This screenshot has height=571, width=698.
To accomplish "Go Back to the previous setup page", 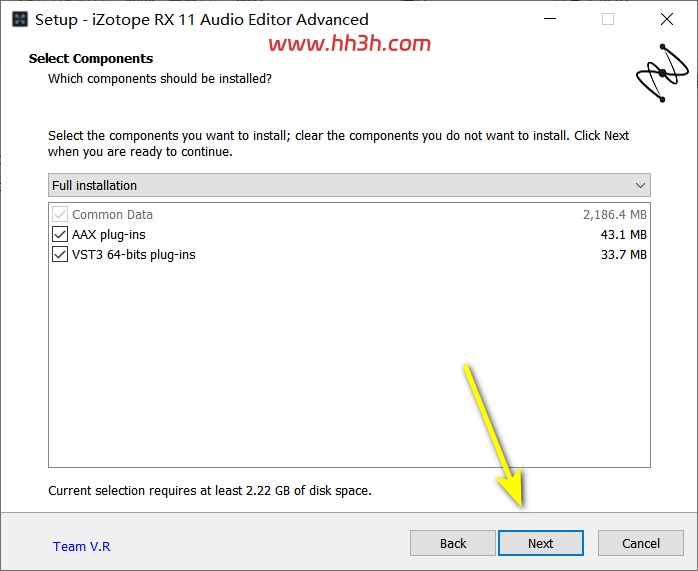I will pyautogui.click(x=453, y=543).
